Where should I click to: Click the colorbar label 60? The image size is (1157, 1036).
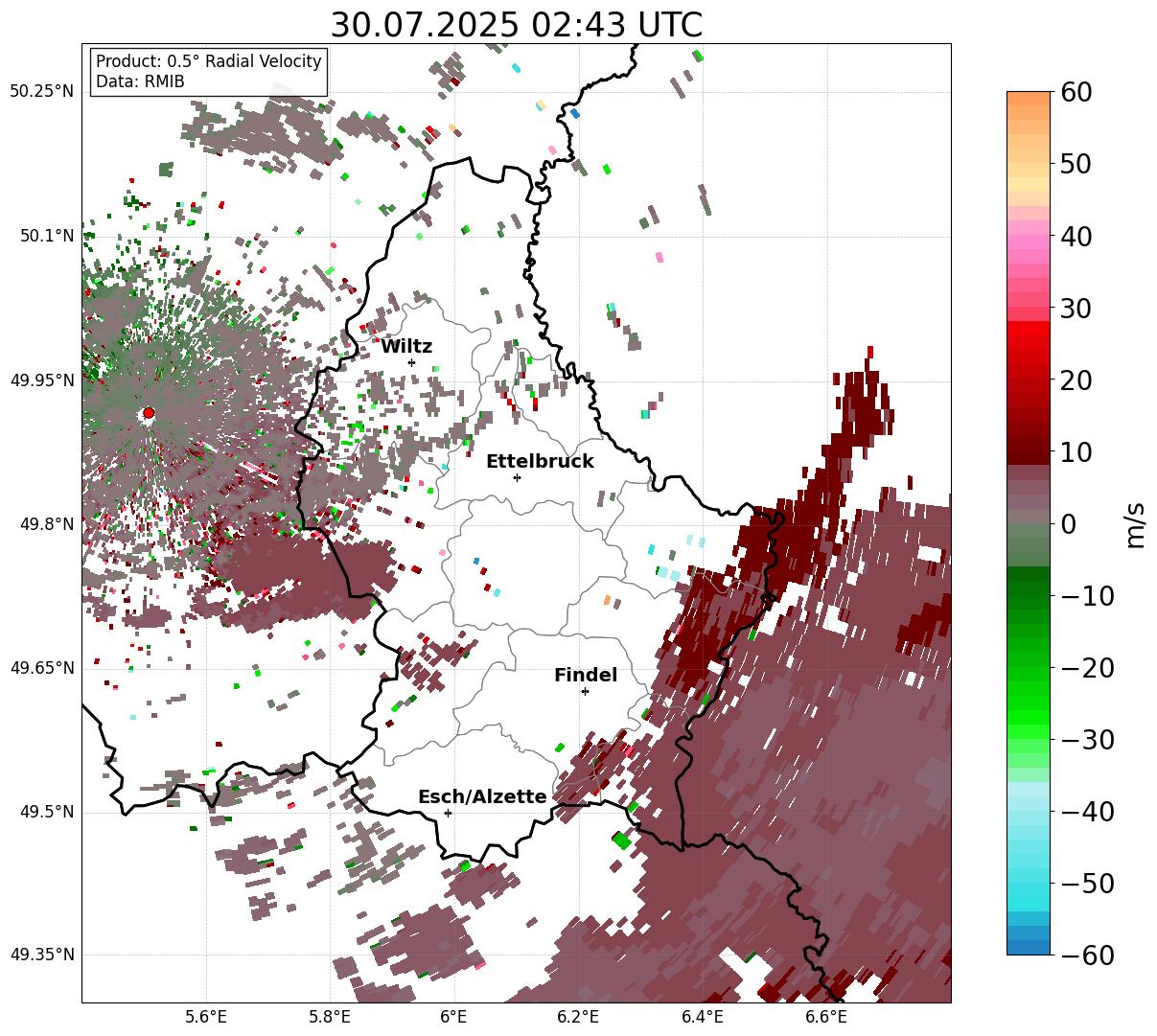pos(1078,92)
